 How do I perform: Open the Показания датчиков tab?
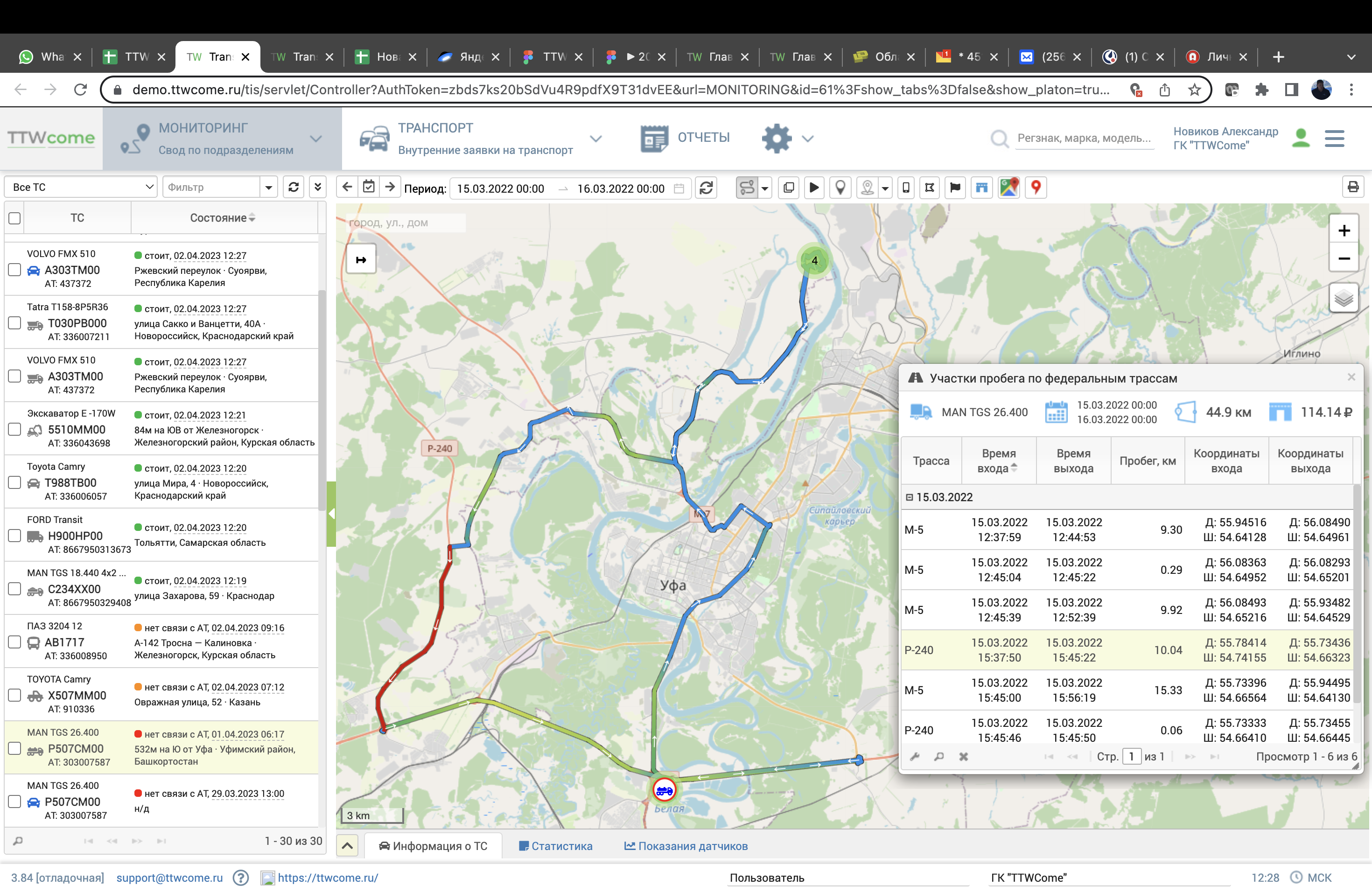click(686, 846)
